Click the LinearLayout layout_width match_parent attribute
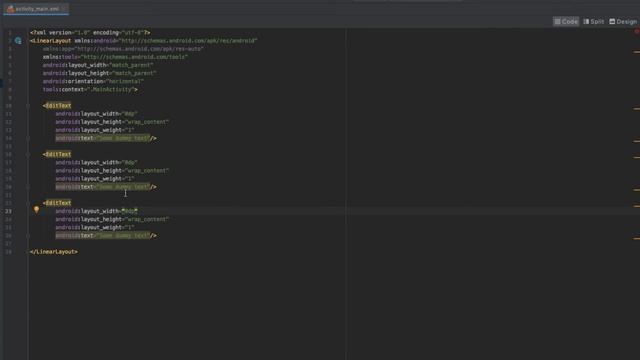 pos(98,65)
